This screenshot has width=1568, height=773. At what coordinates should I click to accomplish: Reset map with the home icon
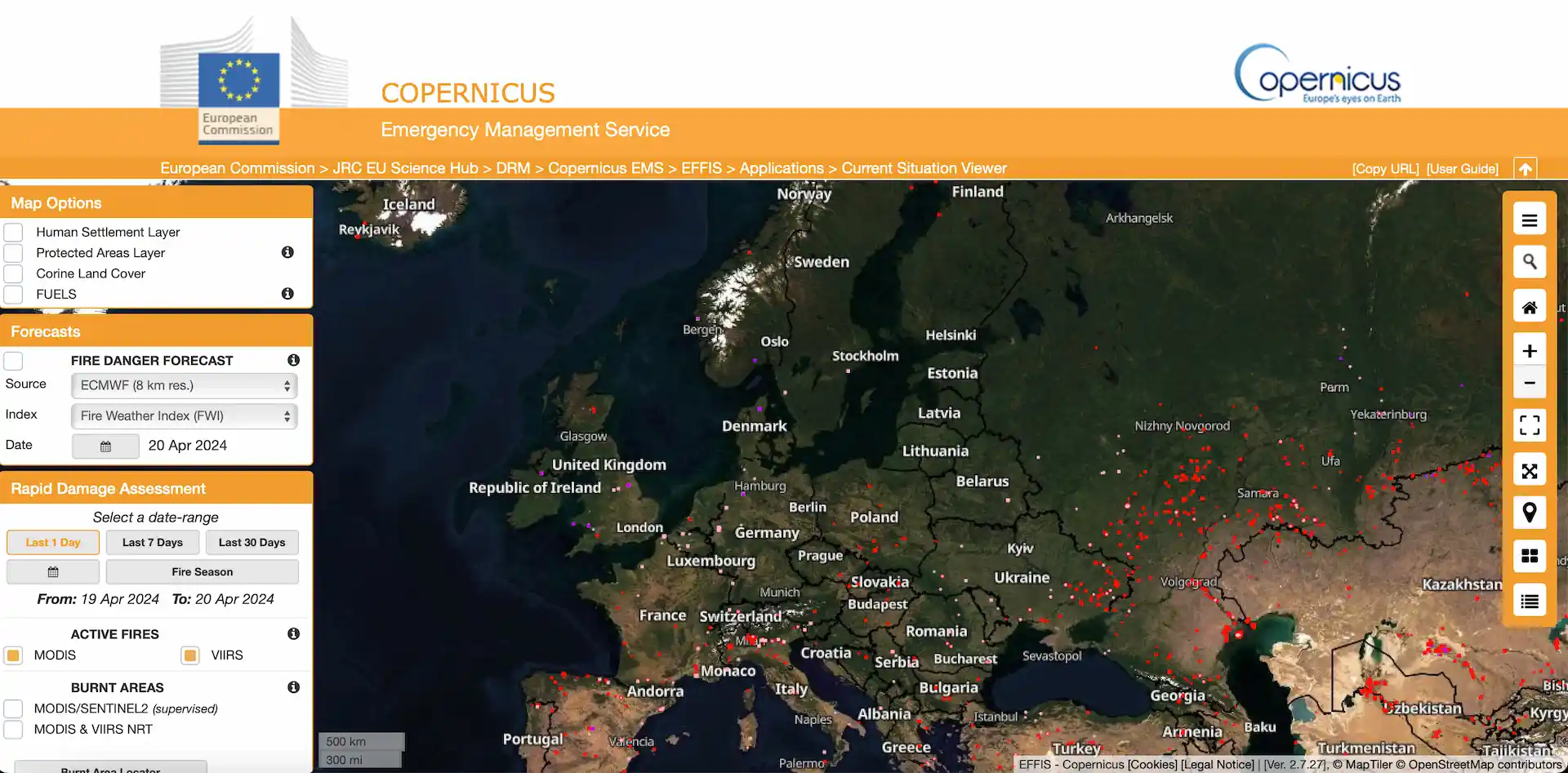pos(1529,308)
